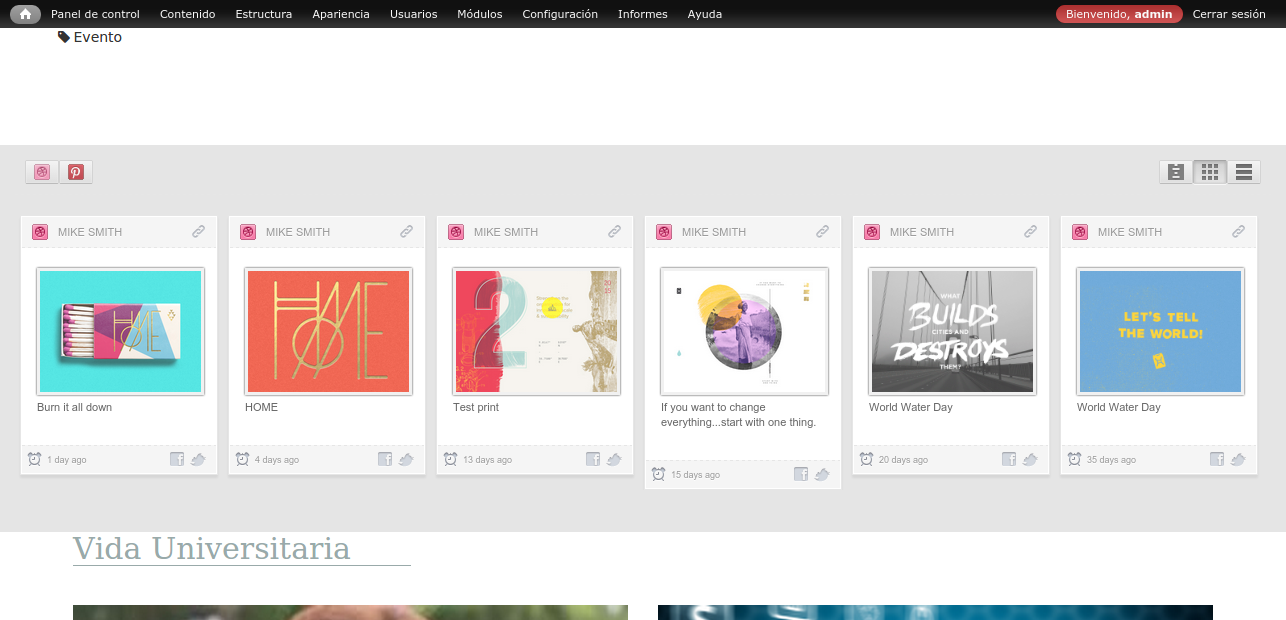The image size is (1286, 620).
Task: Click the Evento tag link
Action: tap(98, 37)
